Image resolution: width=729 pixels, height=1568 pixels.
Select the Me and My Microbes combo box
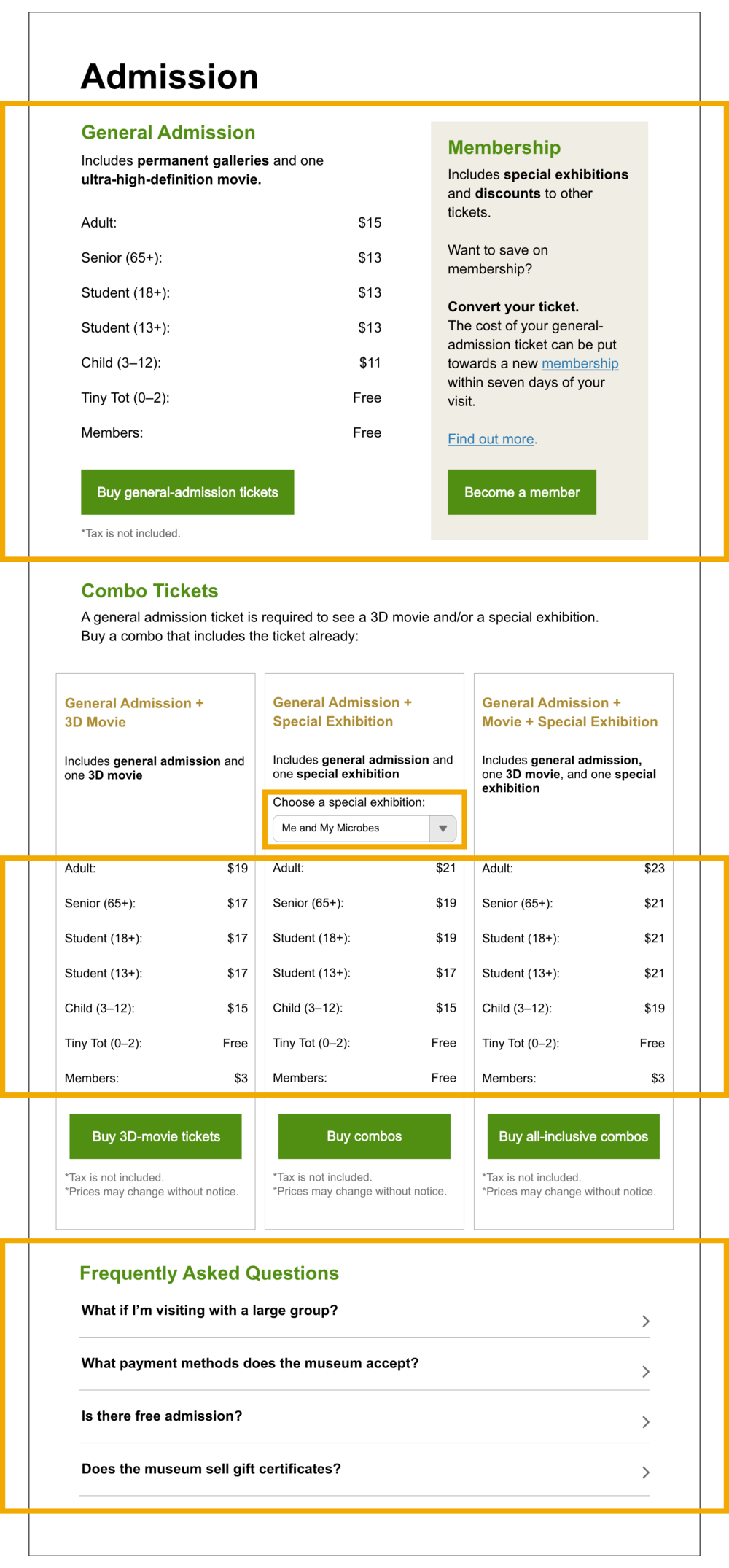pos(364,828)
